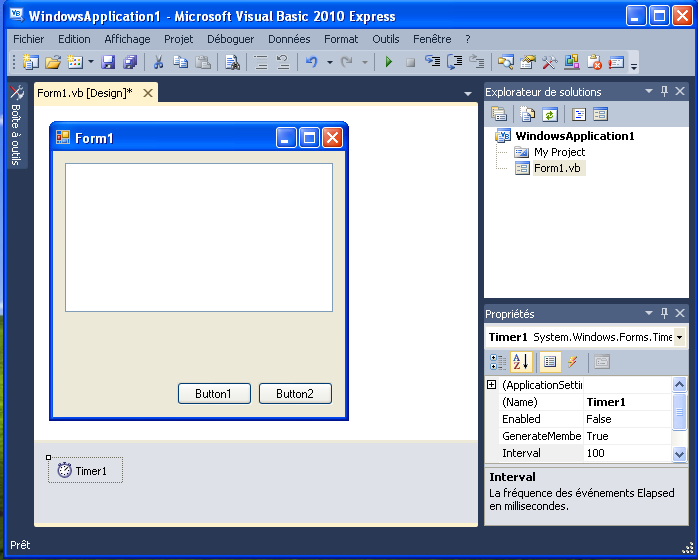698x560 pixels.
Task: Click the Object Browser toolbar icon
Action: [x=572, y=62]
